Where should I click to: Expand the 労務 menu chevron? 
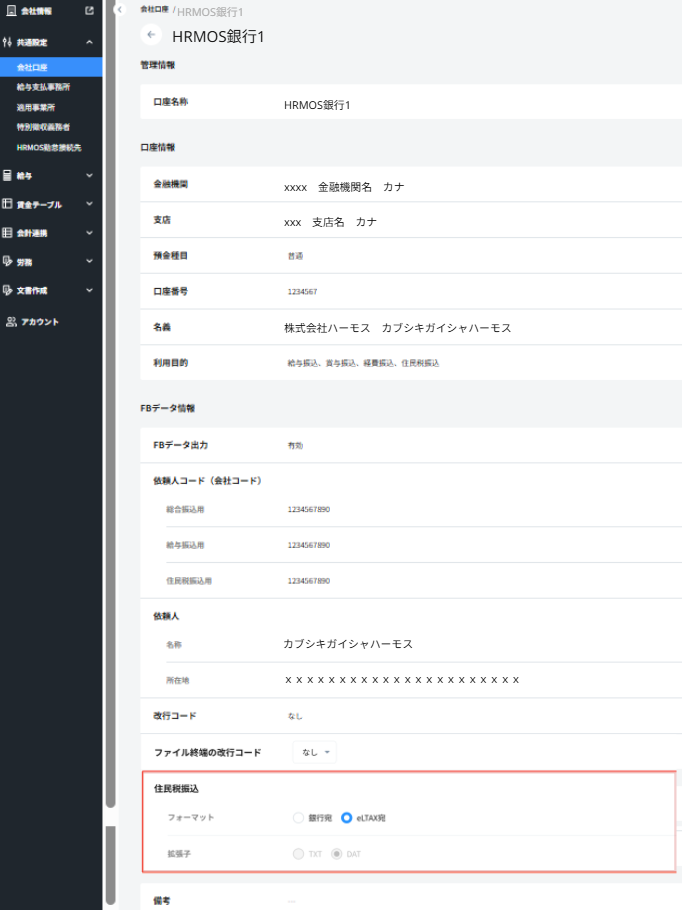tap(90, 262)
